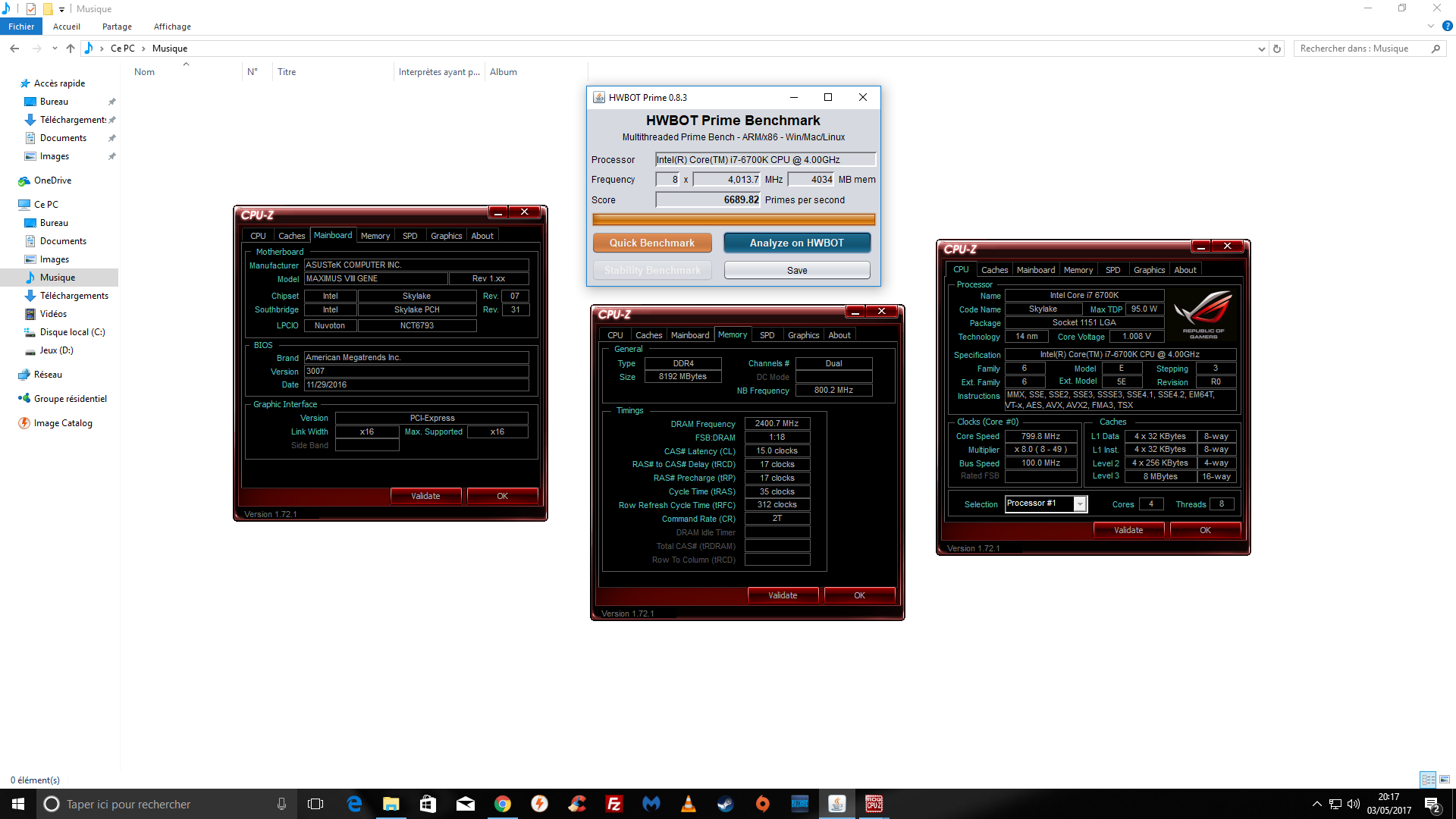The image size is (1456, 819).
Task: Click OK in Memory CPU-Z window
Action: (859, 595)
